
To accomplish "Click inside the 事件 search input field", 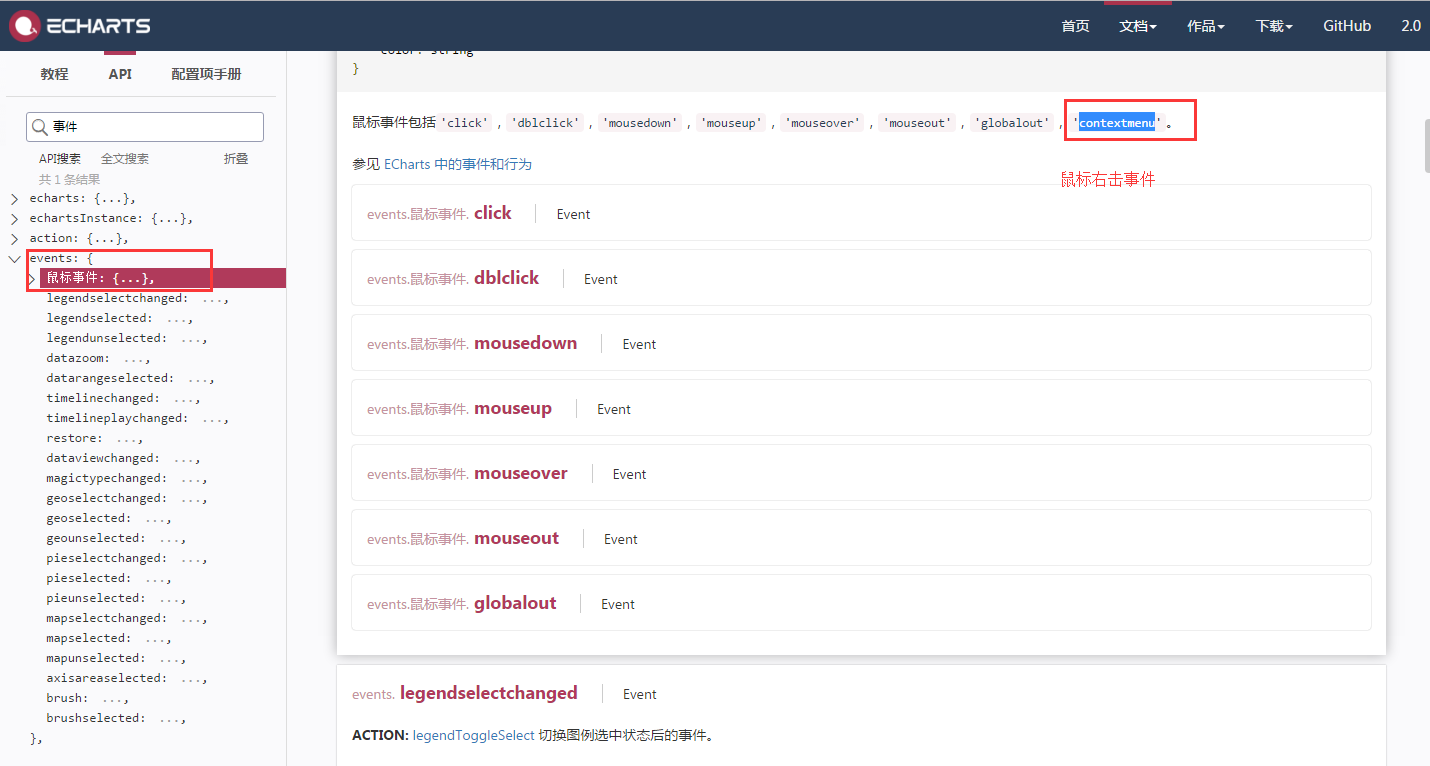I will (150, 126).
